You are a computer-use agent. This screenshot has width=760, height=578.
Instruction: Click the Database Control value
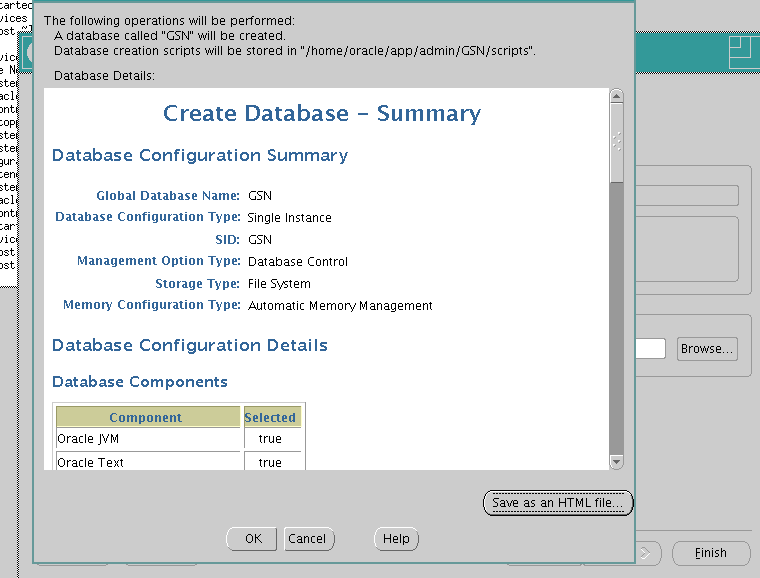(298, 262)
